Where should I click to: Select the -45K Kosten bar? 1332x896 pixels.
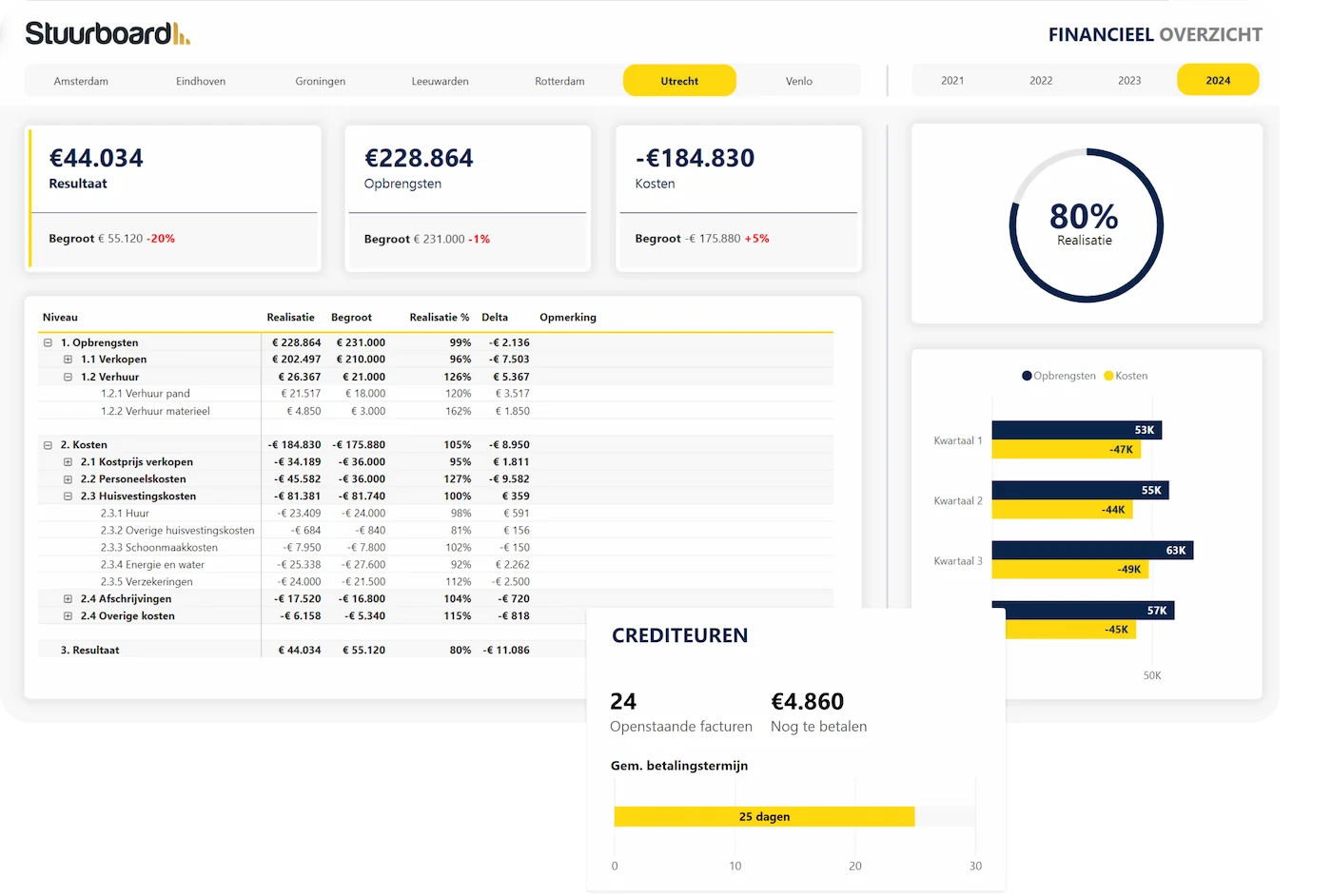[x=1071, y=629]
